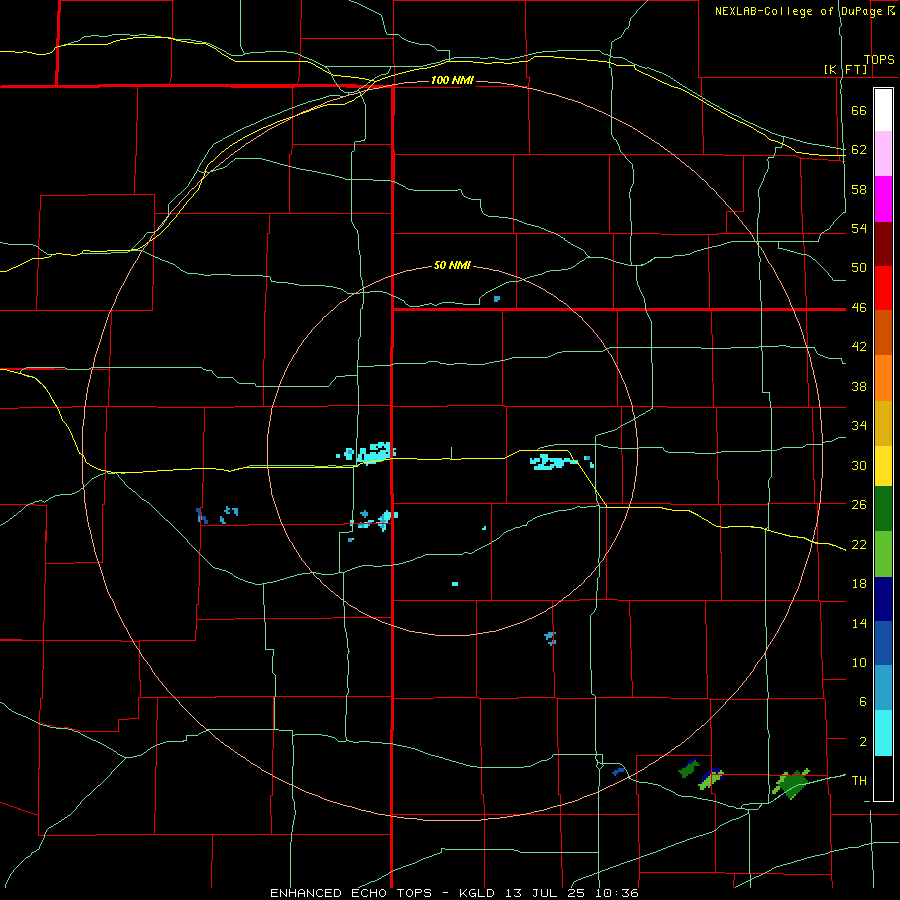
Task: Pick the magenta band in the color scale
Action: coord(883,199)
